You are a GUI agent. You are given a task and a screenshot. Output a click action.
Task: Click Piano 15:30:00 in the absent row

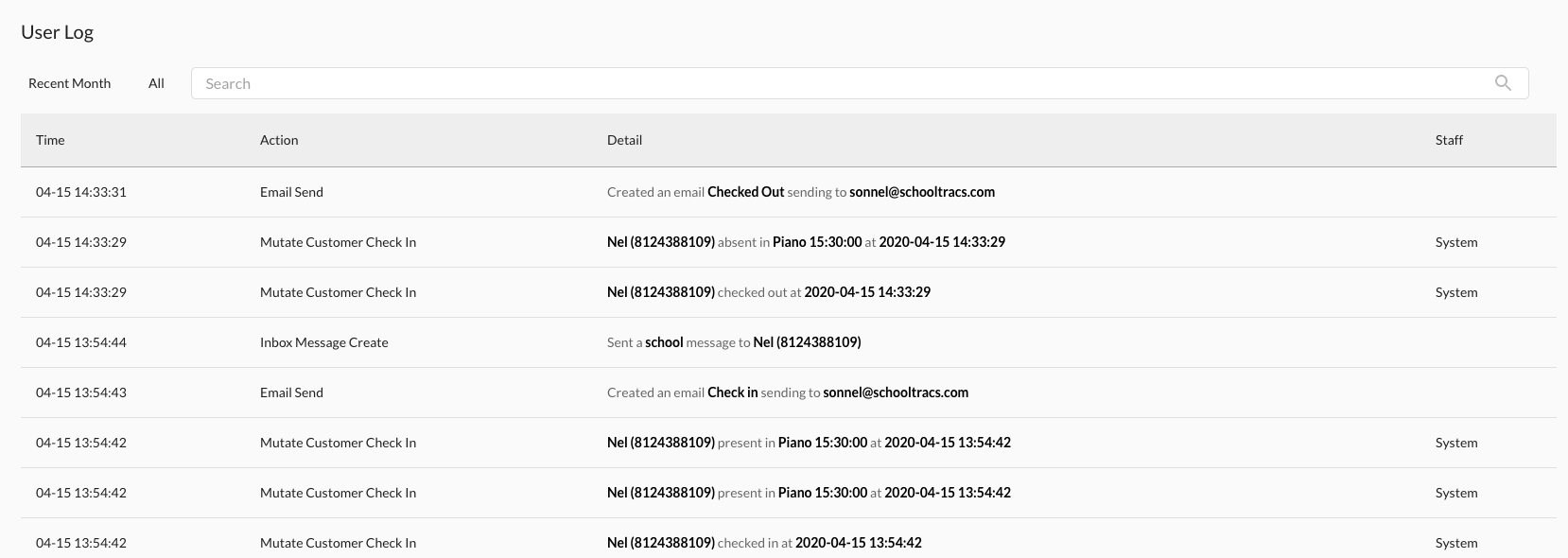[816, 242]
